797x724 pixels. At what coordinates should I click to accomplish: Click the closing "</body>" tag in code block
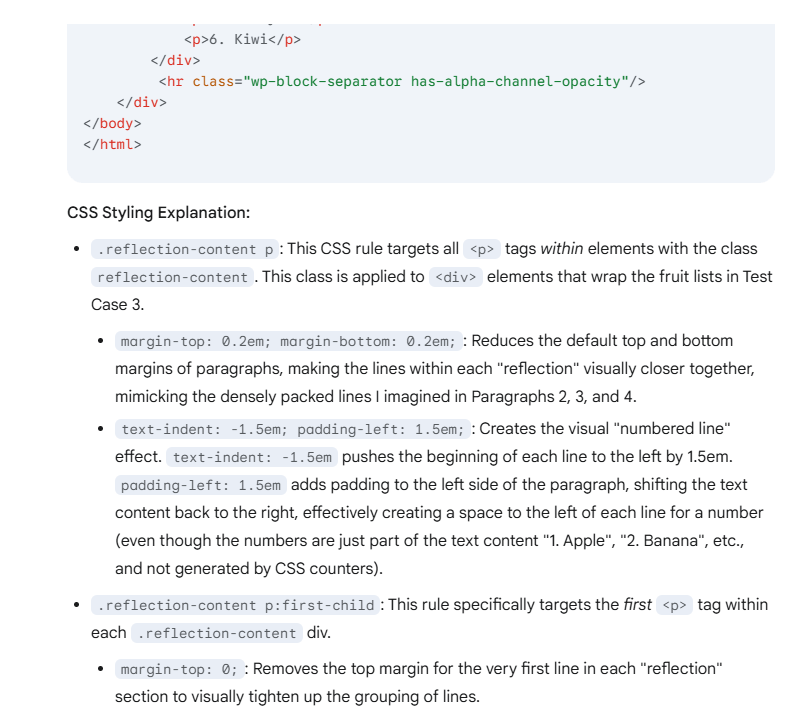click(x=112, y=123)
